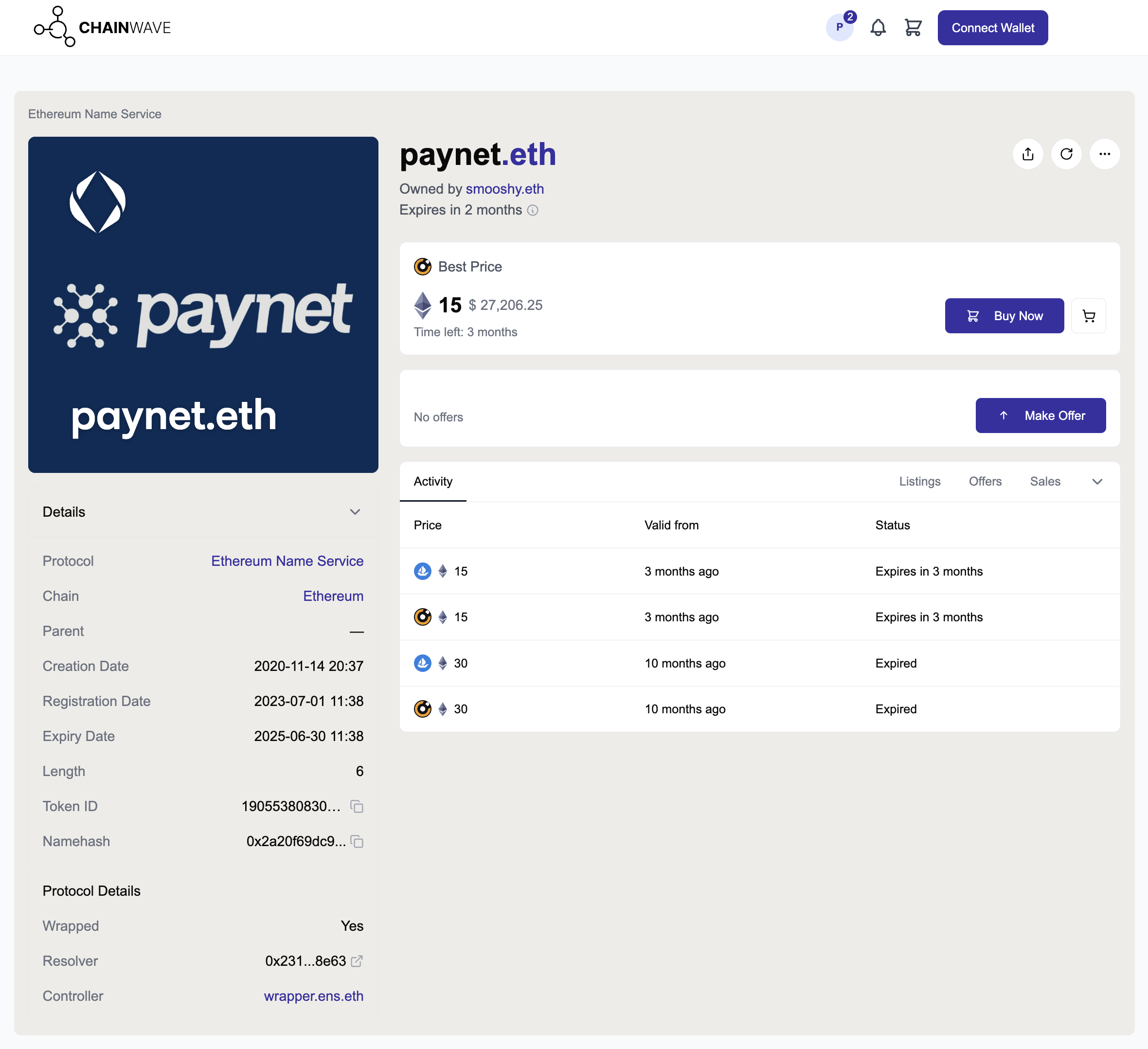
Task: Select the Registration Date value 2023-07-01 11:38
Action: point(308,701)
